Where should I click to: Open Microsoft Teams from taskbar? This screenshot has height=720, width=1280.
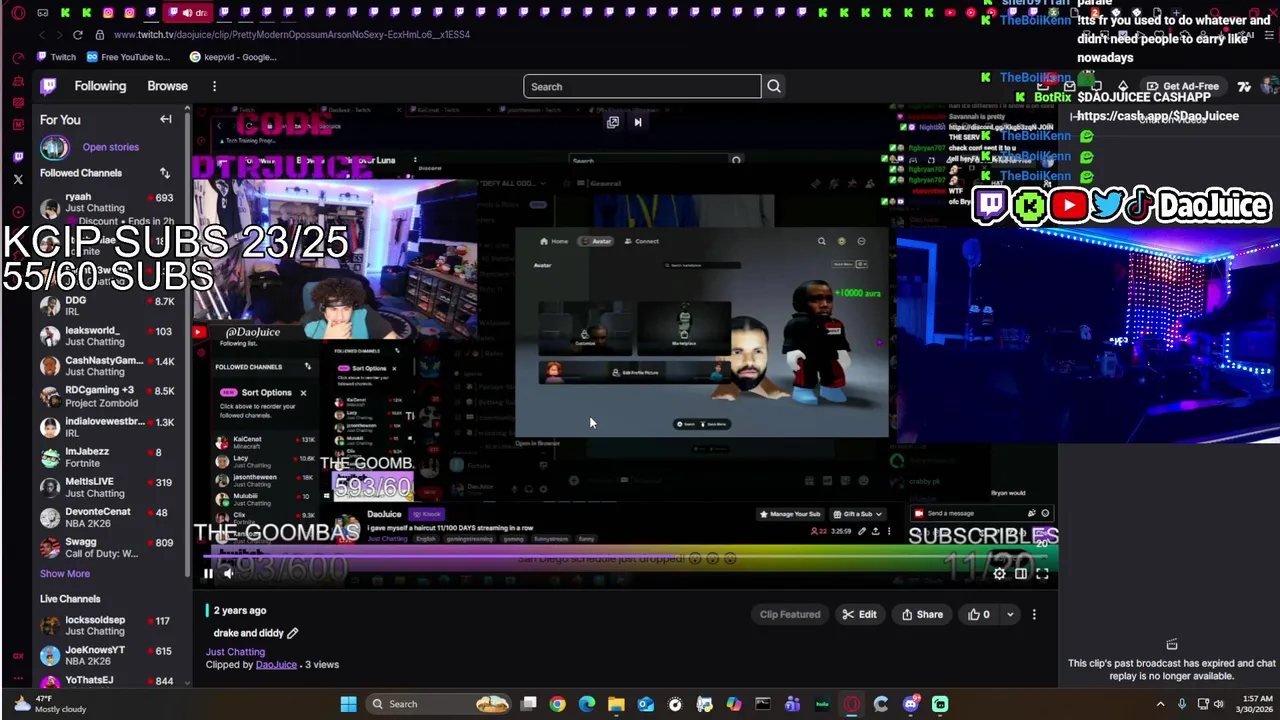[792, 704]
